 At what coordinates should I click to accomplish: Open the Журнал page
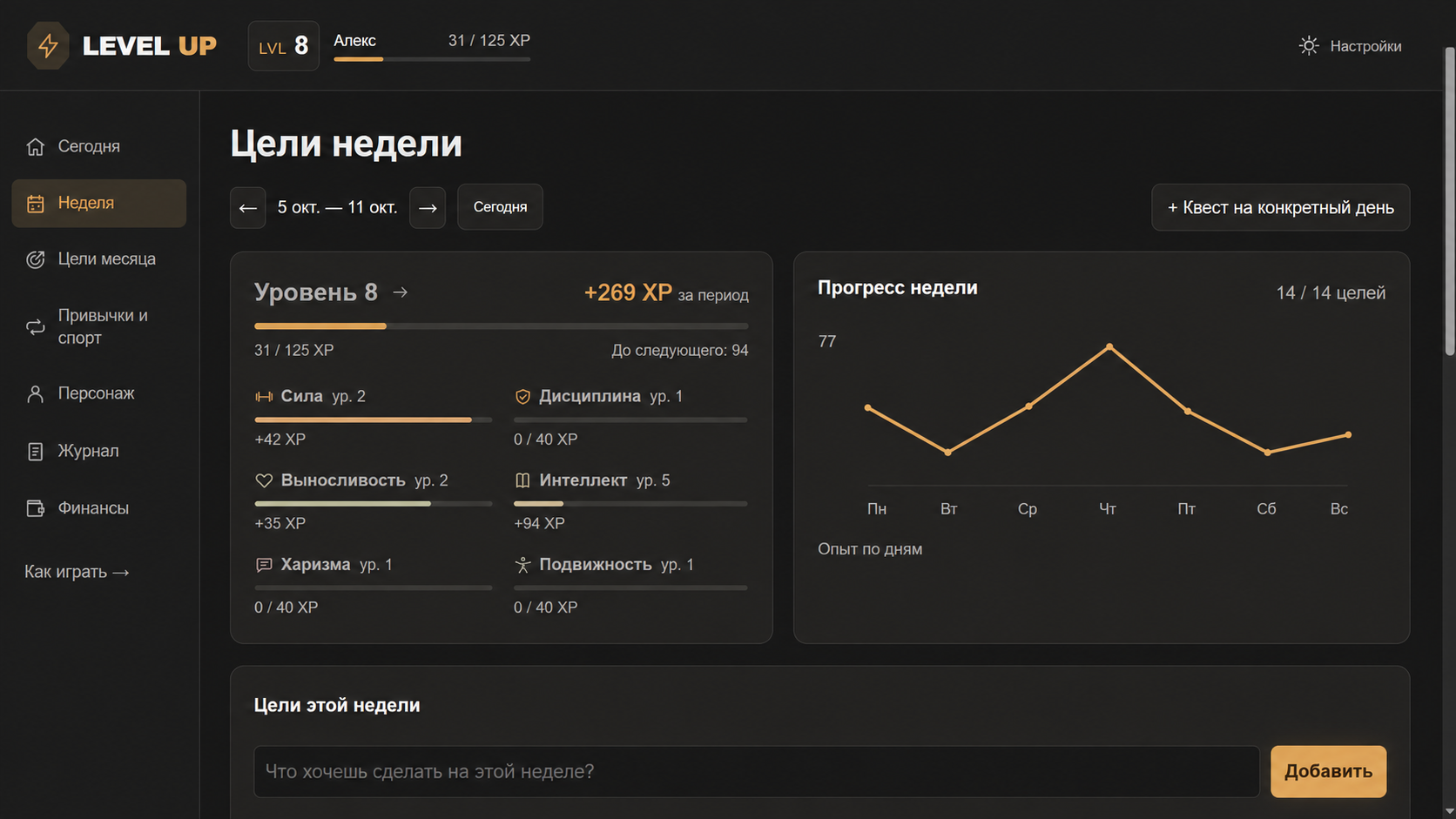[x=99, y=451]
